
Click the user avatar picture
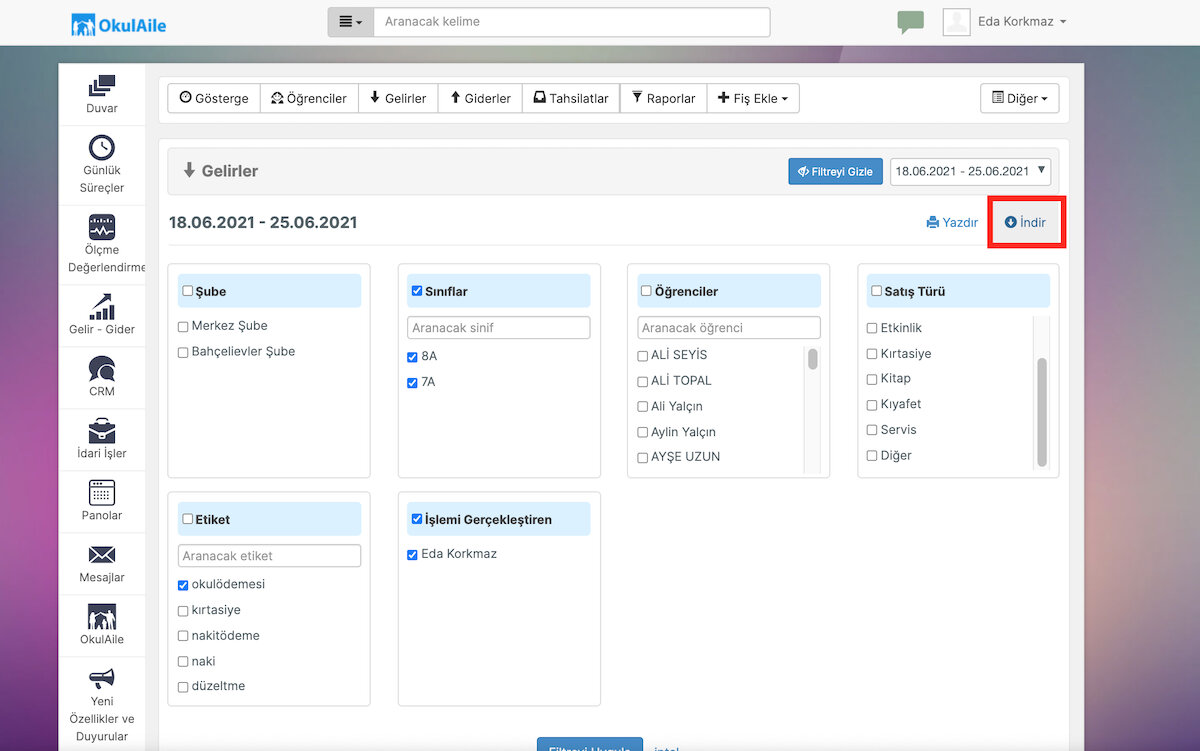coord(957,22)
